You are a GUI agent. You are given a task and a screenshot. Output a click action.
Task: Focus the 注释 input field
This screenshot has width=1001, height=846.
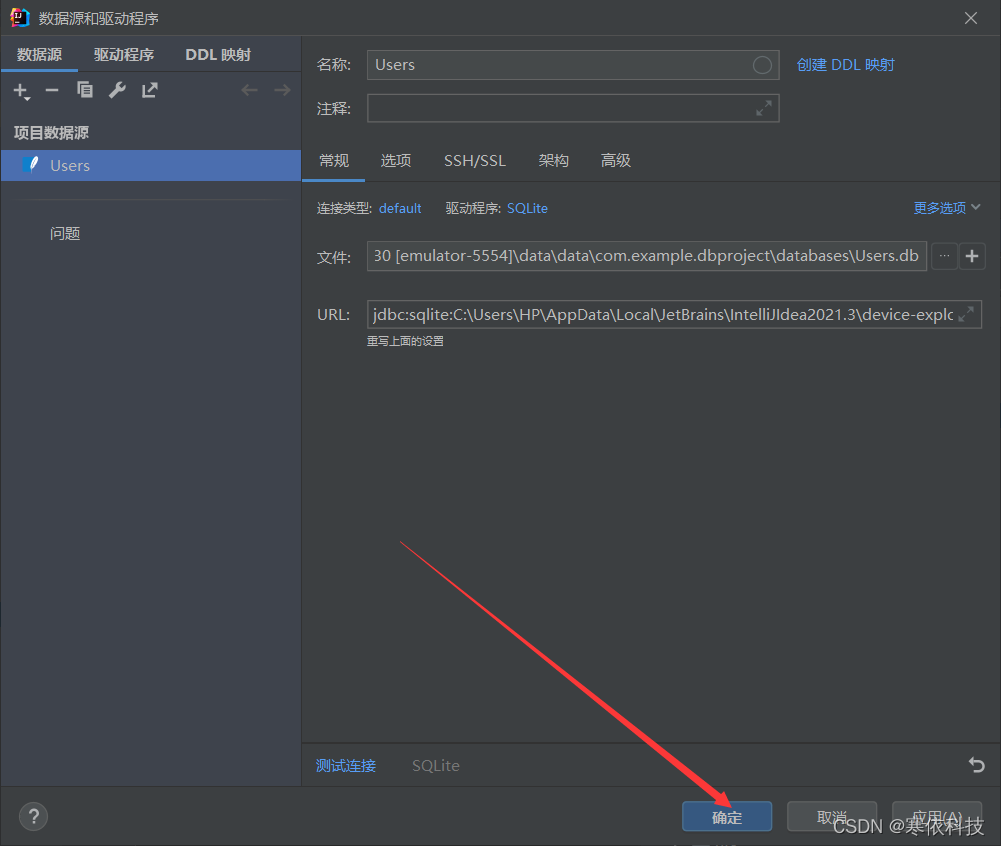coord(573,109)
